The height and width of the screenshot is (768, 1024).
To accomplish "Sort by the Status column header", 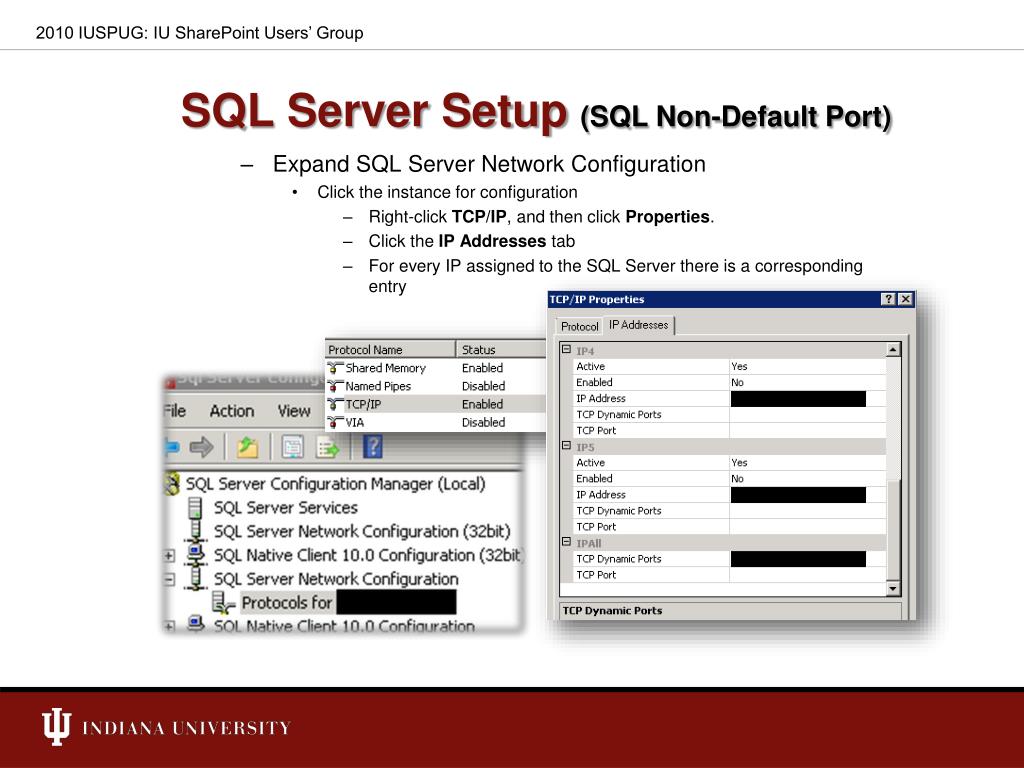I will click(x=501, y=349).
